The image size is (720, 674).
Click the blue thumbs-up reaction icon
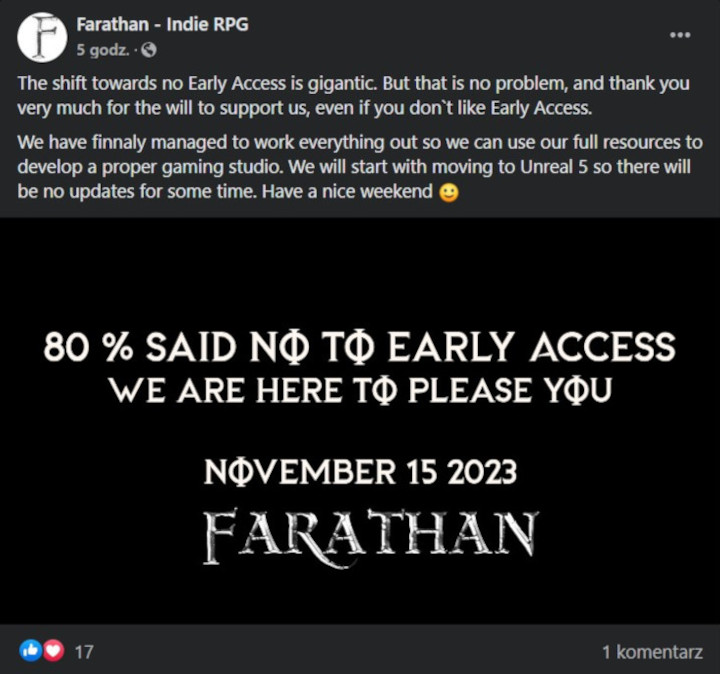[x=31, y=651]
